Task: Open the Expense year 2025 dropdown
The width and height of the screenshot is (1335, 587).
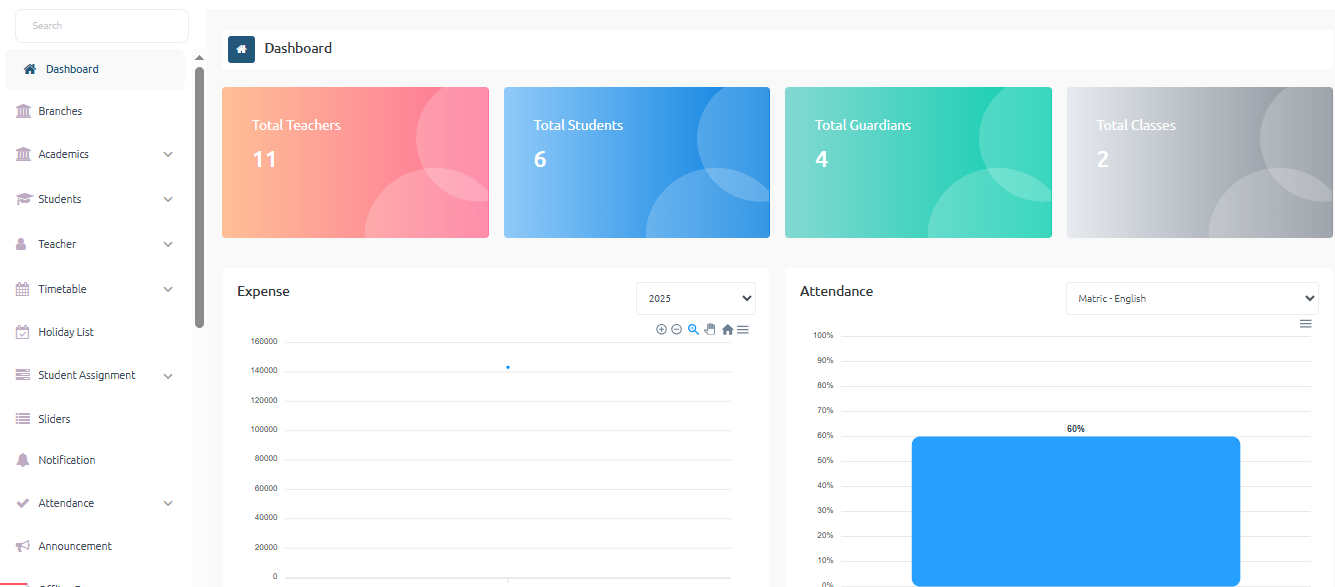Action: [695, 299]
